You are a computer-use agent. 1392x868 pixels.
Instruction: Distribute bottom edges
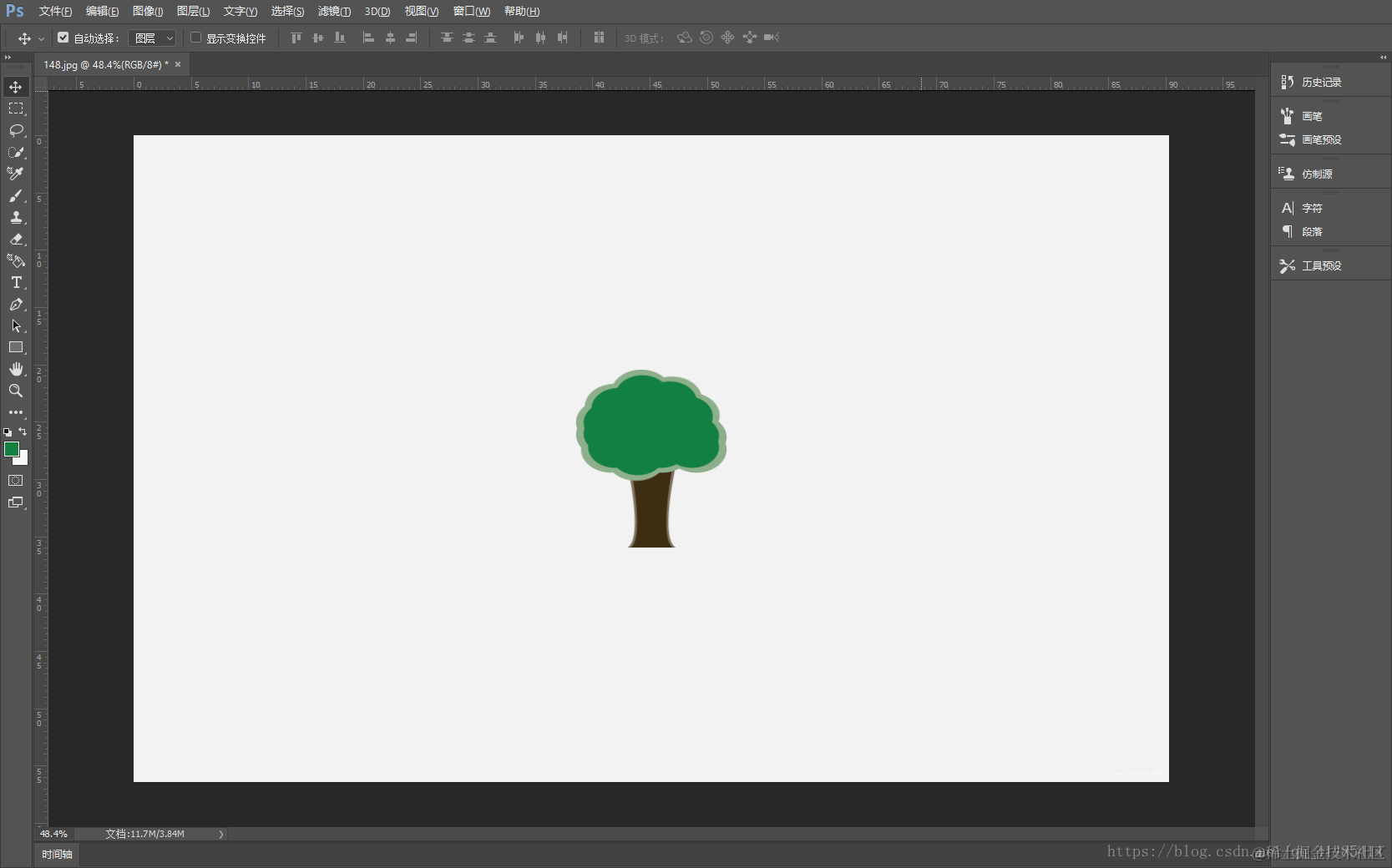click(490, 38)
